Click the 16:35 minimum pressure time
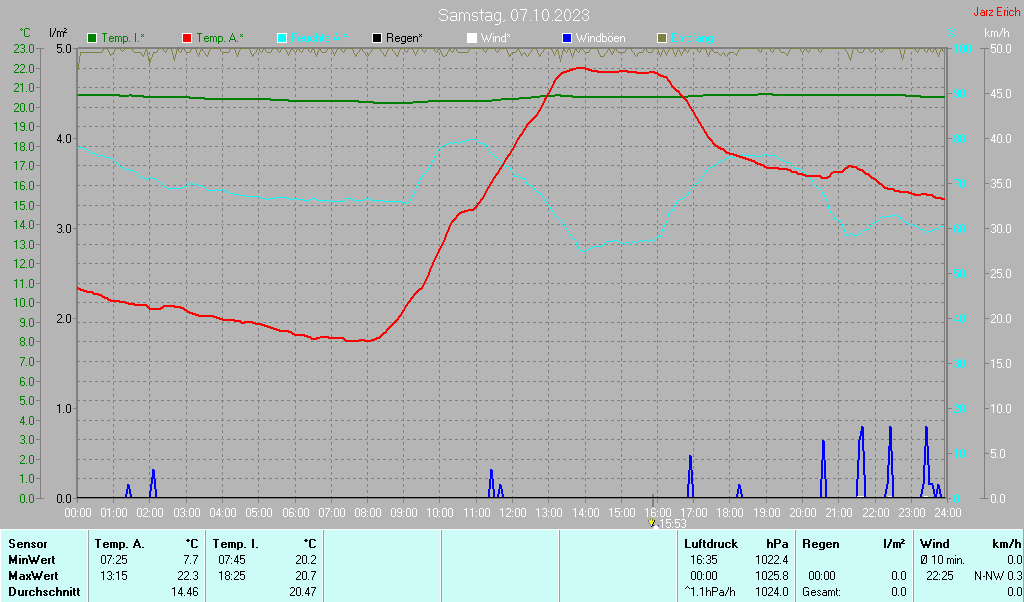This screenshot has width=1024, height=602. [x=704, y=560]
